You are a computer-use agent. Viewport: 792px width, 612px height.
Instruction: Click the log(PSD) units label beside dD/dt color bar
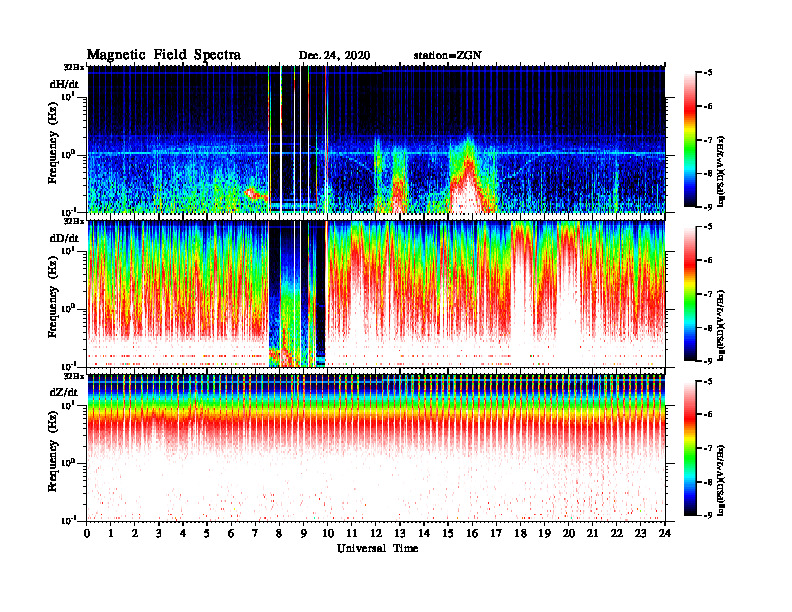721,326
